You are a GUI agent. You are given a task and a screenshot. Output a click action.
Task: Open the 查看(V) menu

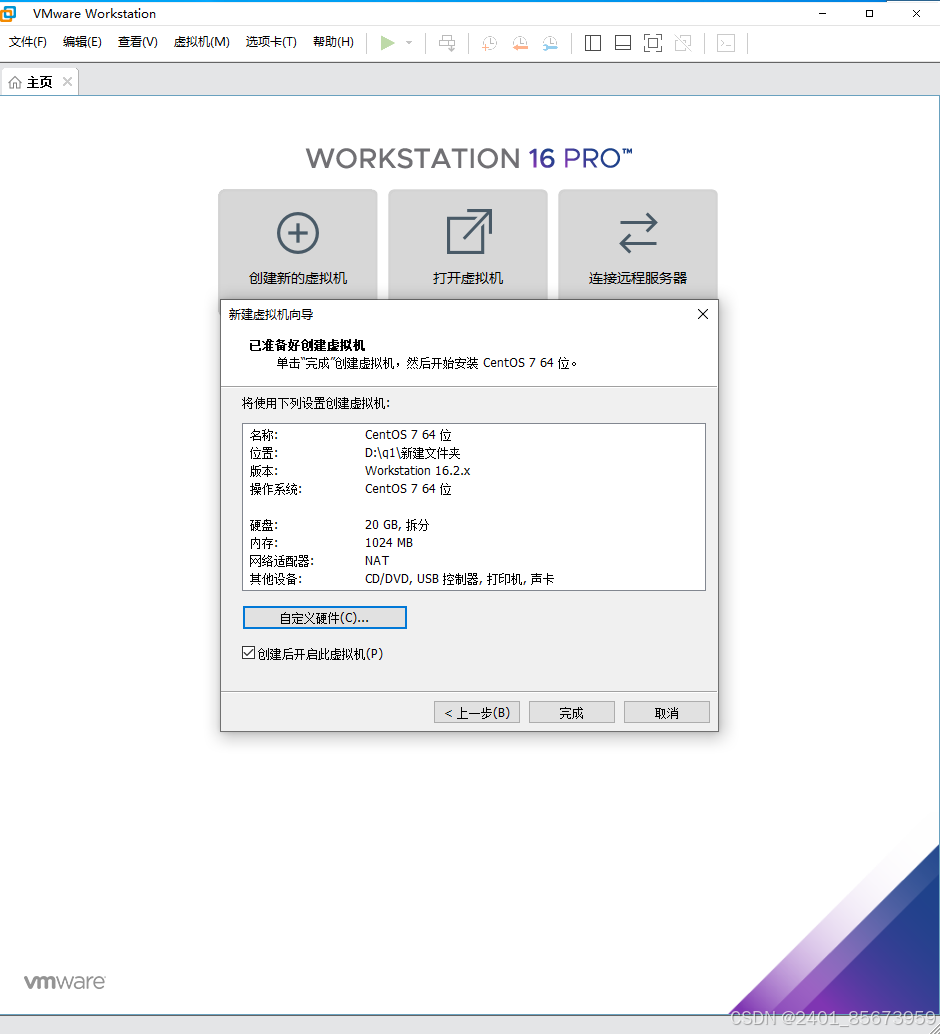click(138, 42)
